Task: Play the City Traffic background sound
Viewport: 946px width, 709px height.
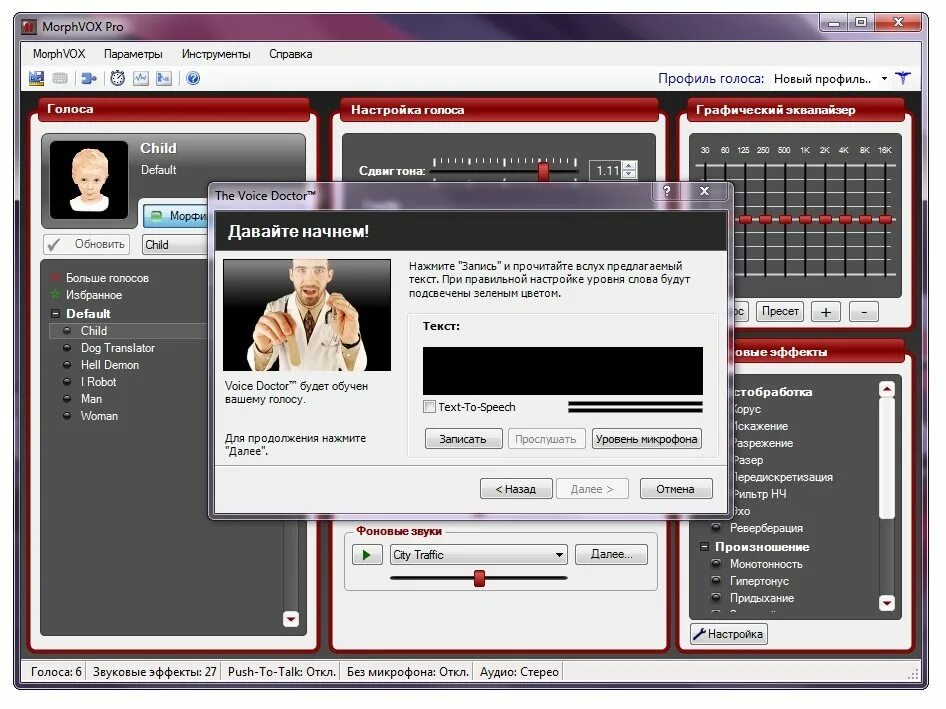Action: click(x=367, y=555)
